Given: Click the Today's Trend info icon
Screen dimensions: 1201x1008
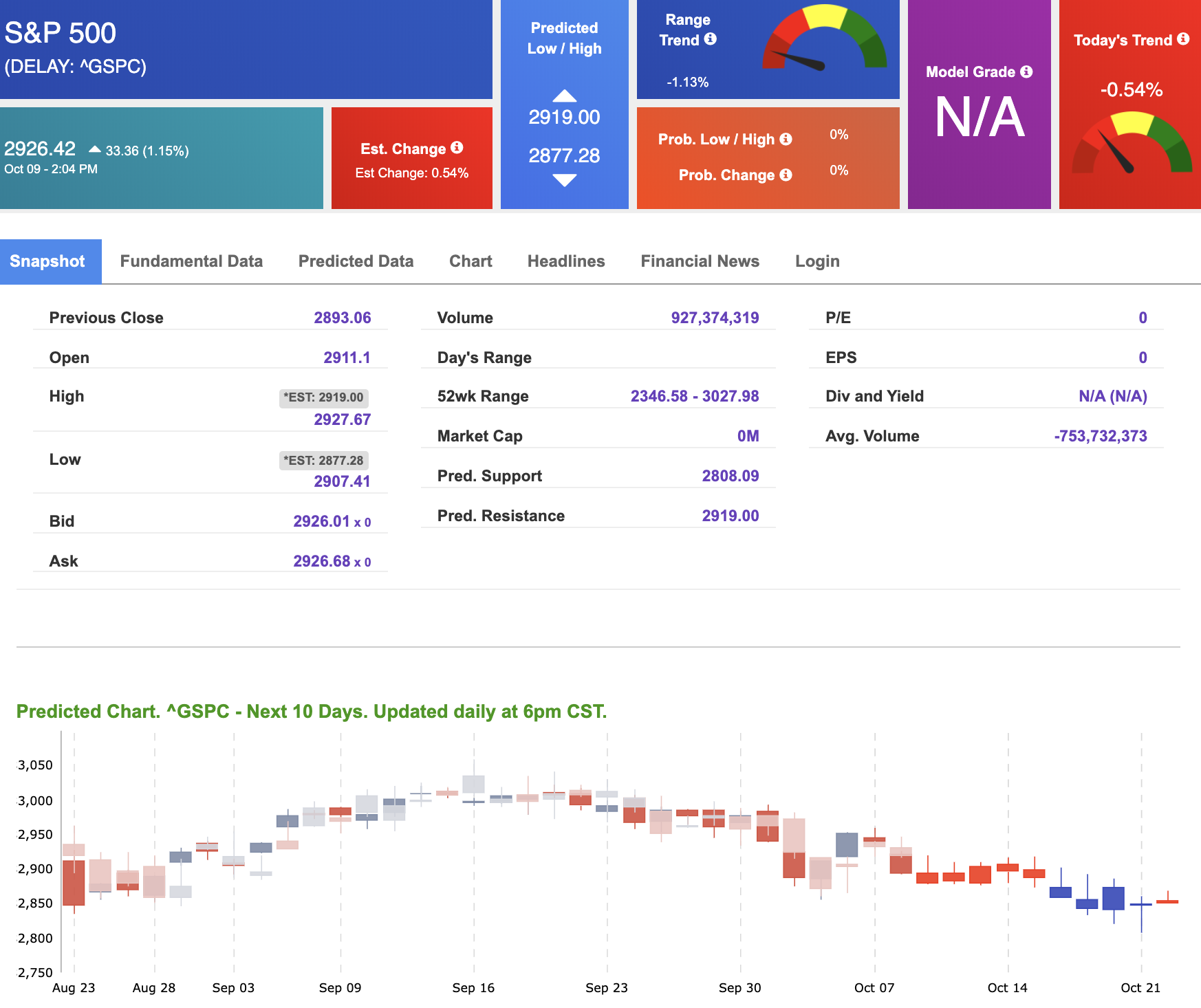Looking at the screenshot, I should [x=1183, y=39].
